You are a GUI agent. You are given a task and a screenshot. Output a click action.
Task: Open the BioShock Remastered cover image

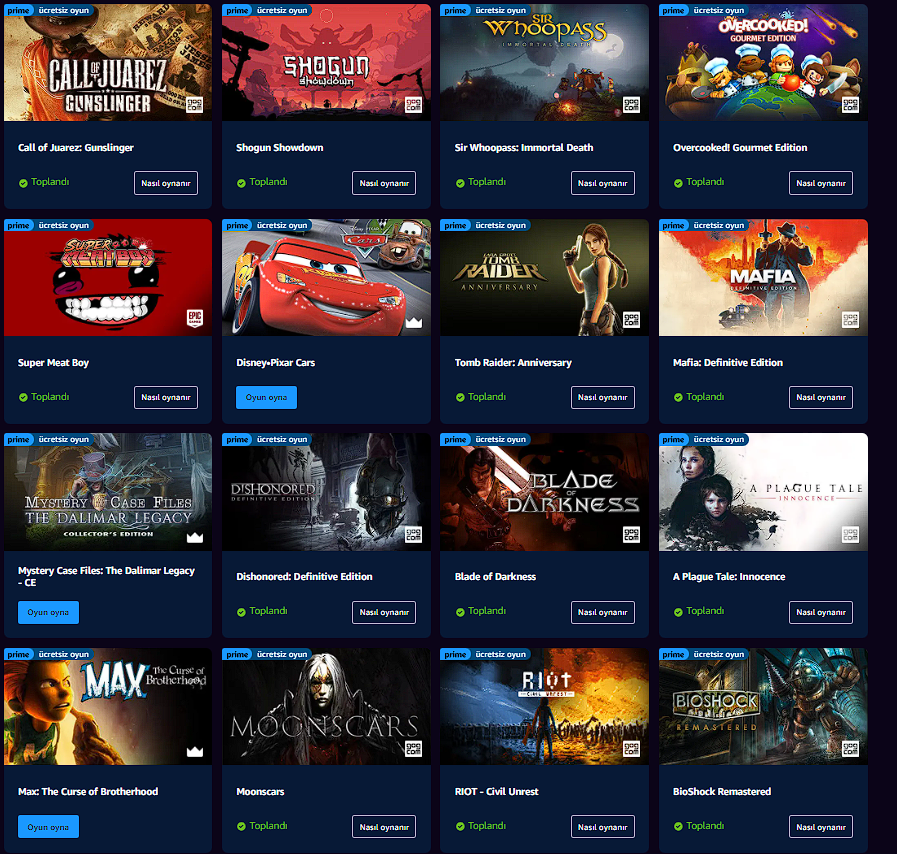763,706
